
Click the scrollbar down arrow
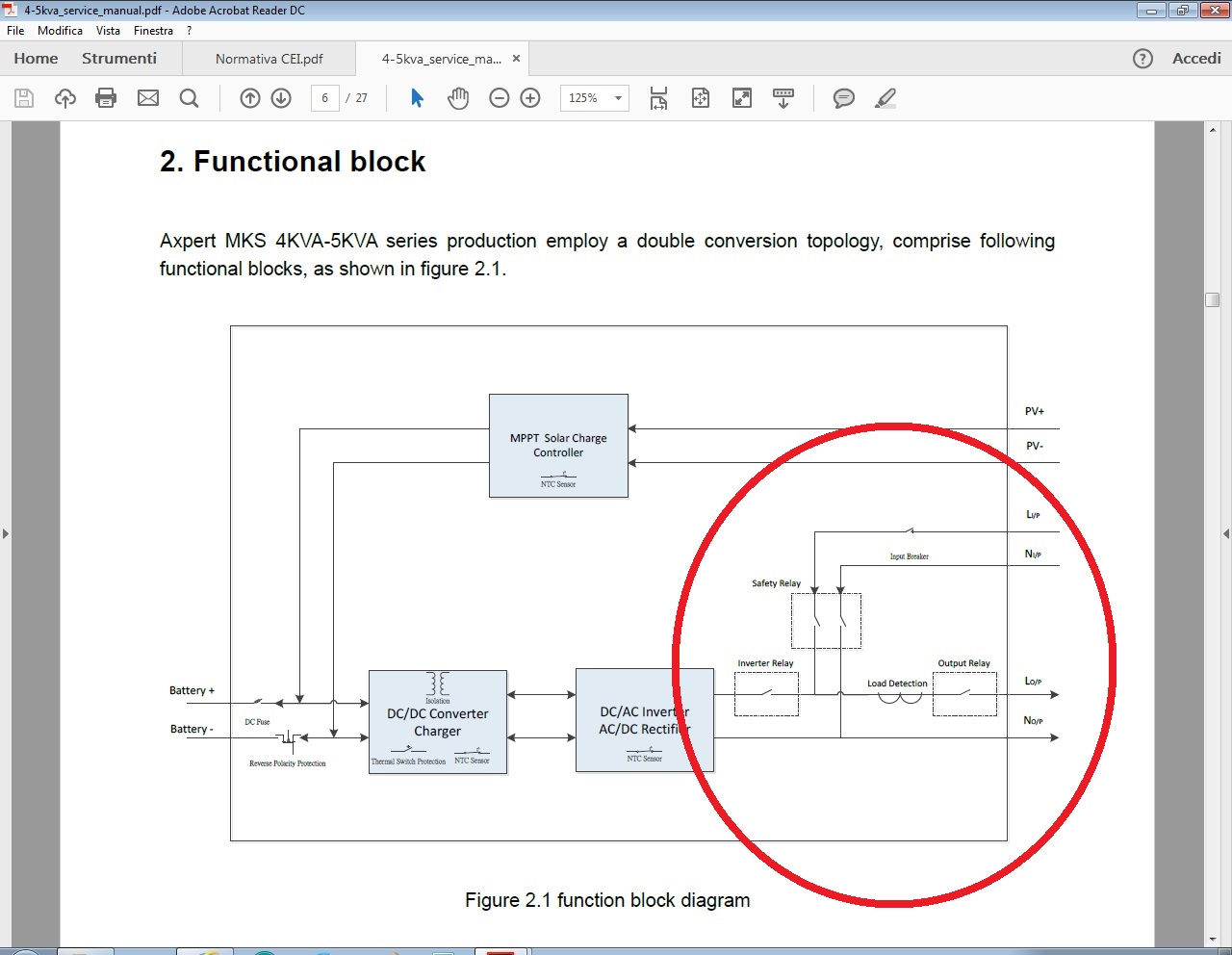1212,939
